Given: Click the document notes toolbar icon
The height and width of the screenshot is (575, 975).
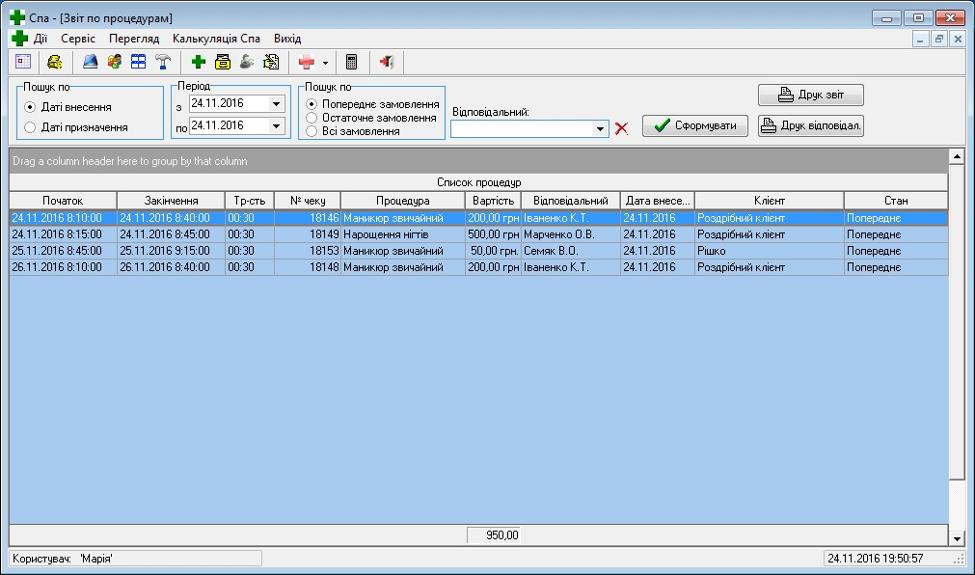Looking at the screenshot, I should (271, 62).
